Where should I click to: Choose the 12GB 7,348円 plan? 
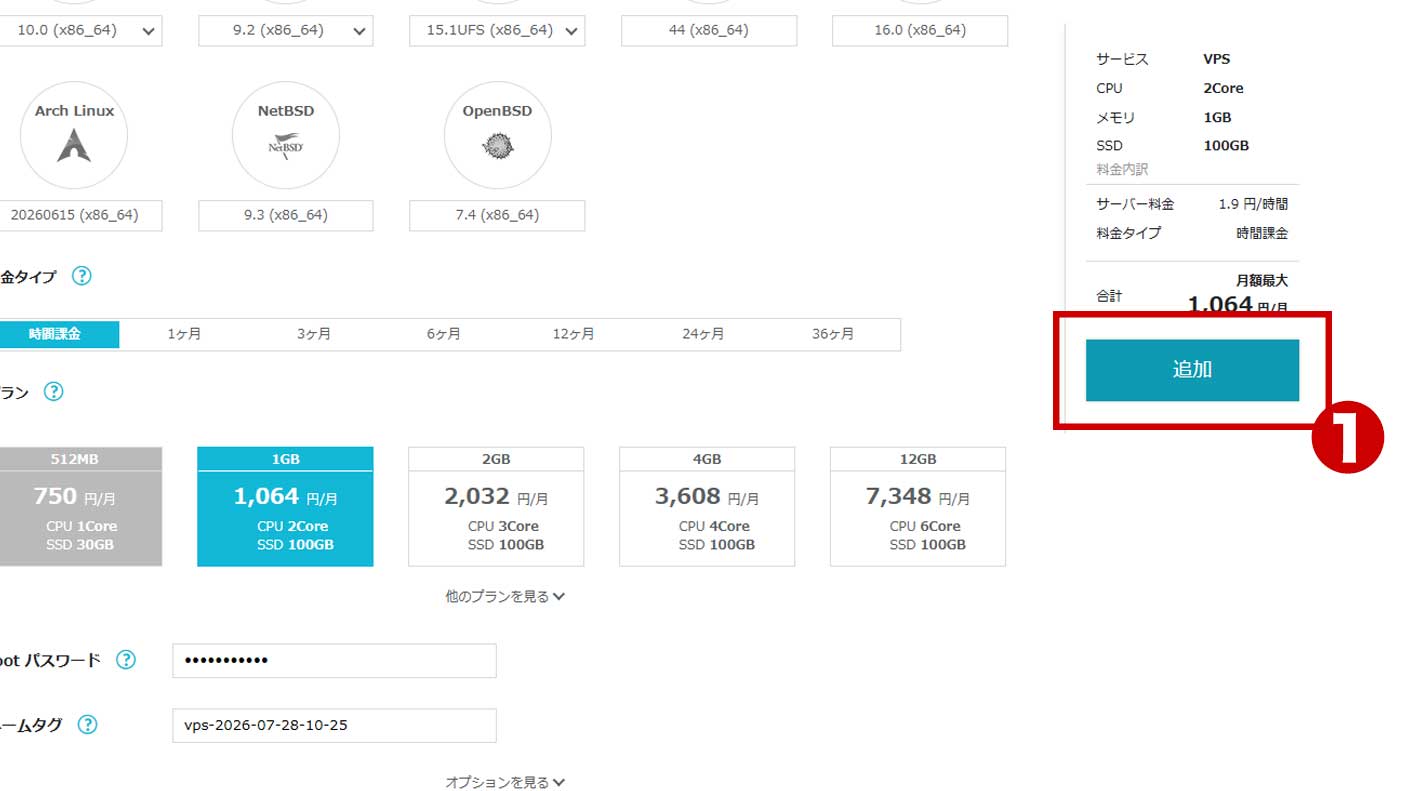[x=918, y=507]
